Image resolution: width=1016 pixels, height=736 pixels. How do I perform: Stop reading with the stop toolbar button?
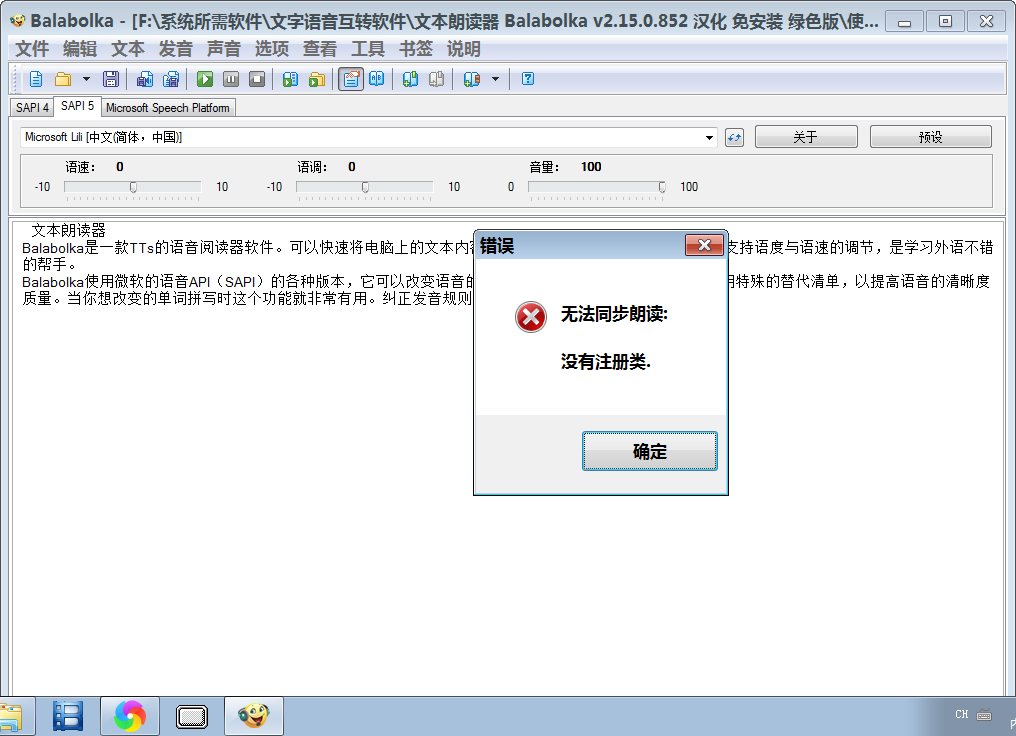coord(257,79)
